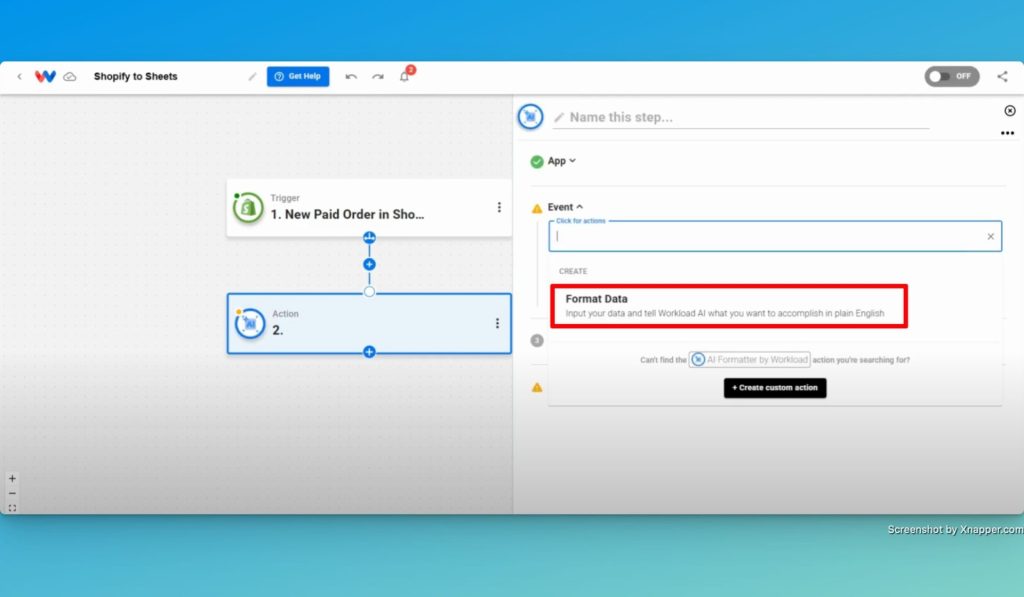Add a step with the middle plus connector
The image size is (1024, 597).
369,265
